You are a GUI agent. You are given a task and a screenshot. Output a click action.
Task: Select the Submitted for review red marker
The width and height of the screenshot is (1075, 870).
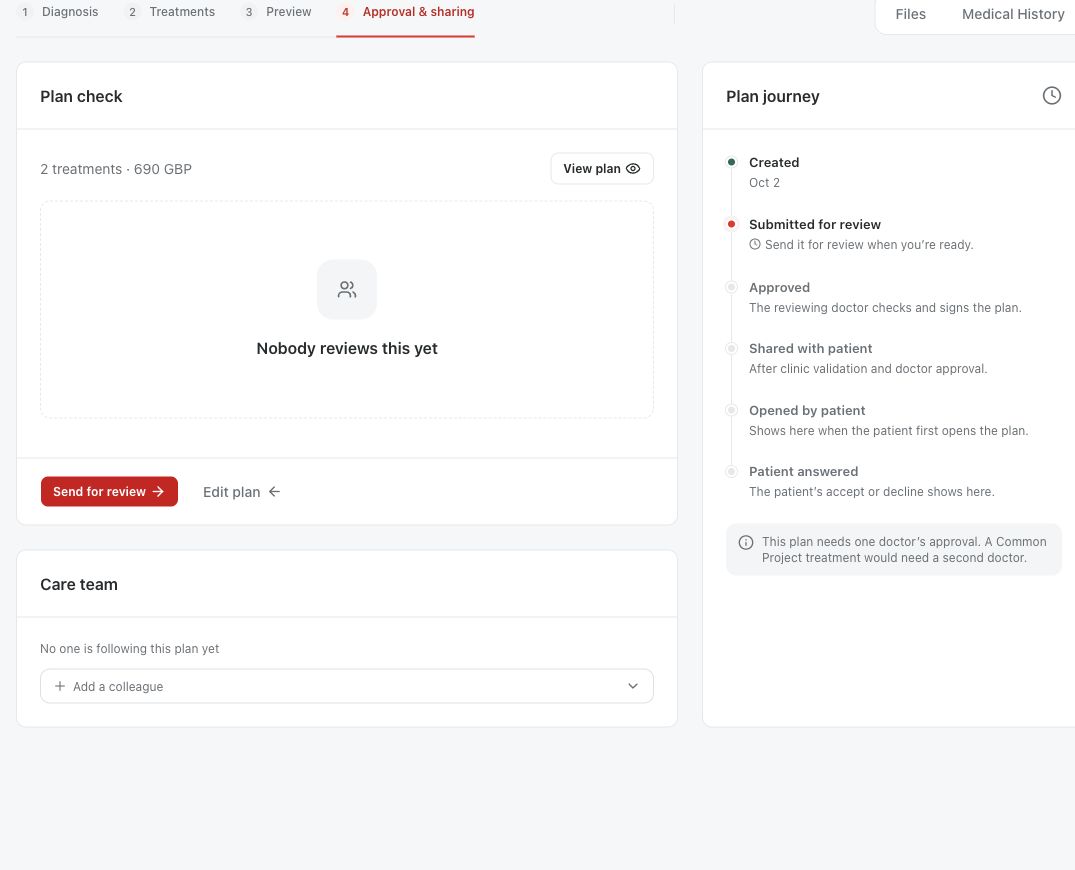click(732, 224)
